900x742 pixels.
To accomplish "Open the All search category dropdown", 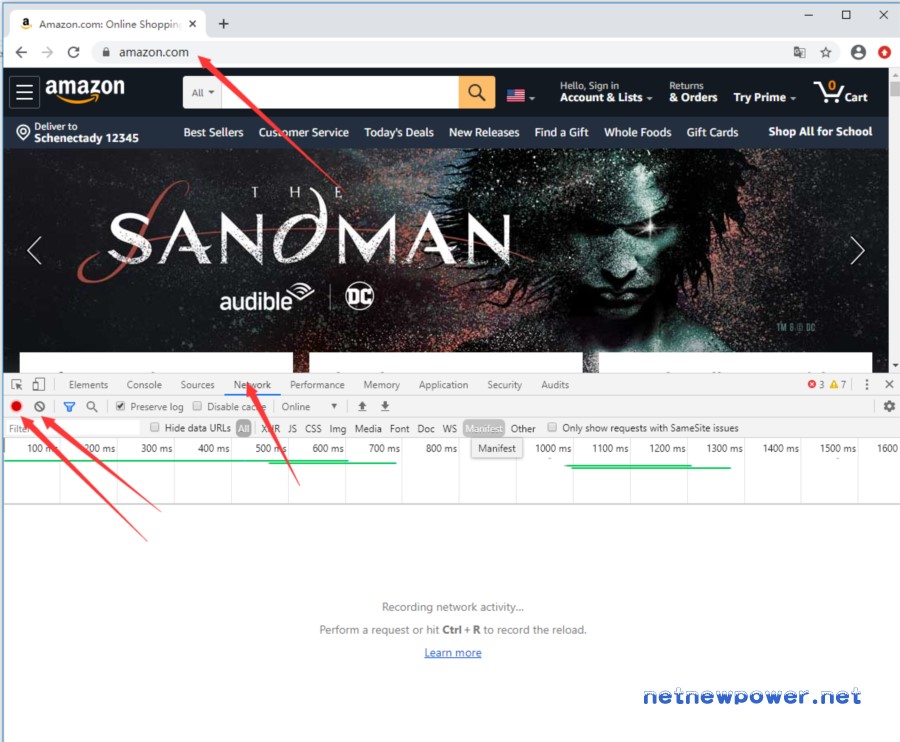I will pyautogui.click(x=202, y=92).
